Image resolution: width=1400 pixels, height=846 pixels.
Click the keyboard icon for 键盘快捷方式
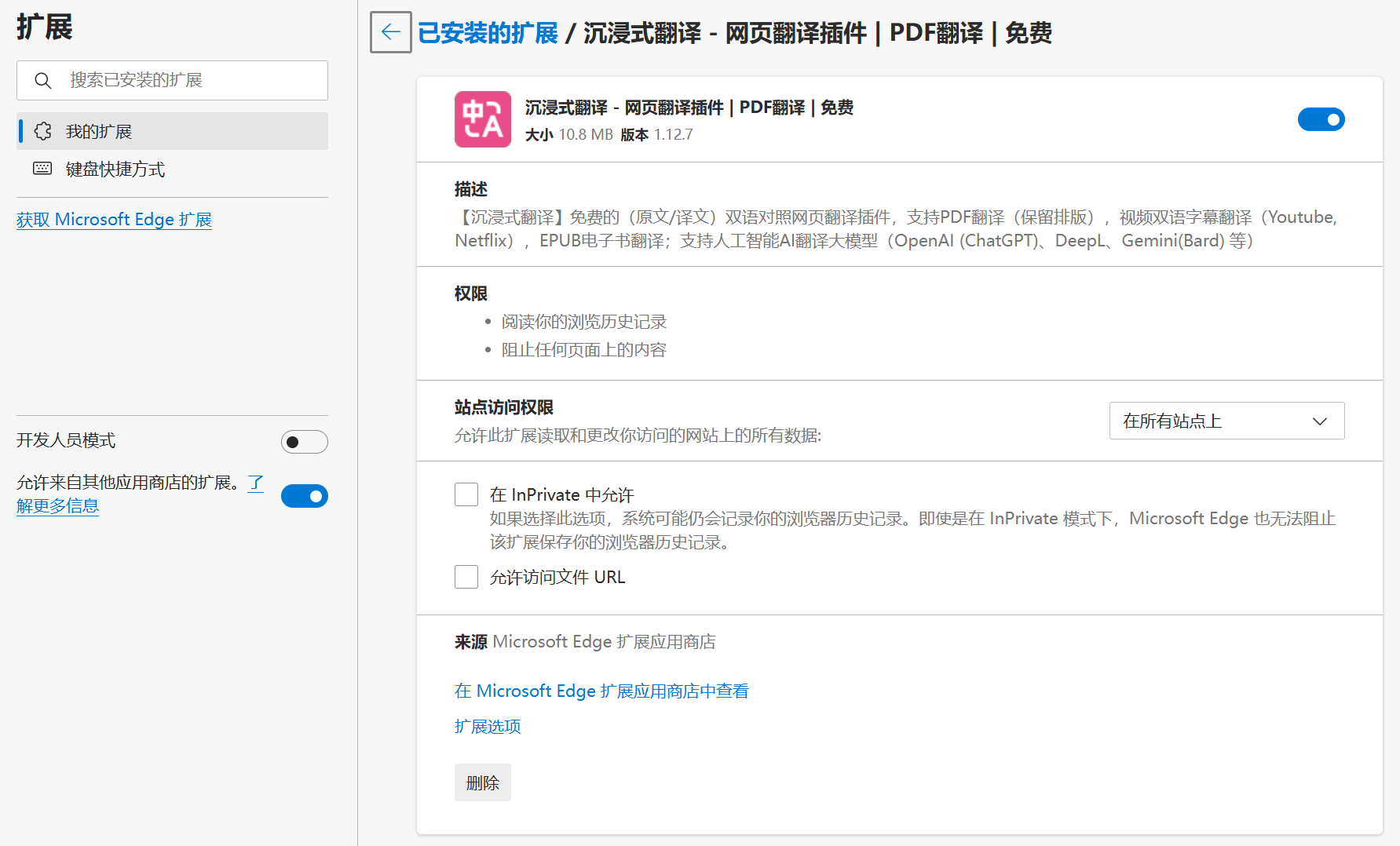tap(42, 169)
